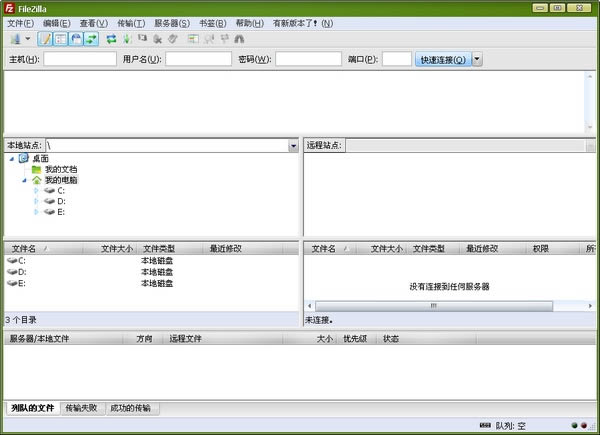This screenshot has height=435, width=600.
Task: Click the process queue toolbar icon
Action: (127, 39)
